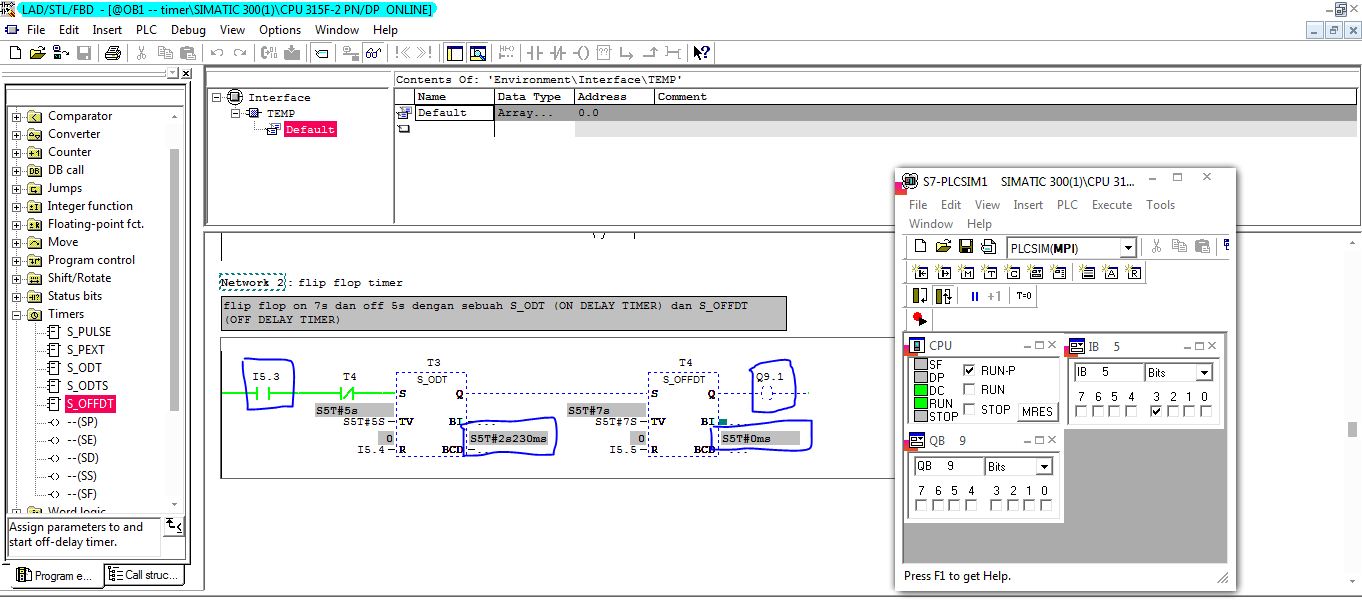Open the PLCSIM(MPI) connection dropdown
Screen dimensions: 1362x600
1128,247
